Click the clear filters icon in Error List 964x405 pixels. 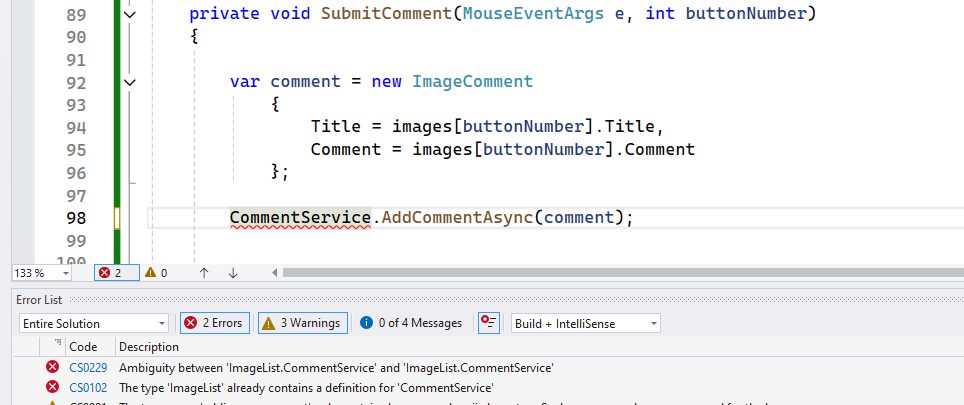tap(489, 323)
